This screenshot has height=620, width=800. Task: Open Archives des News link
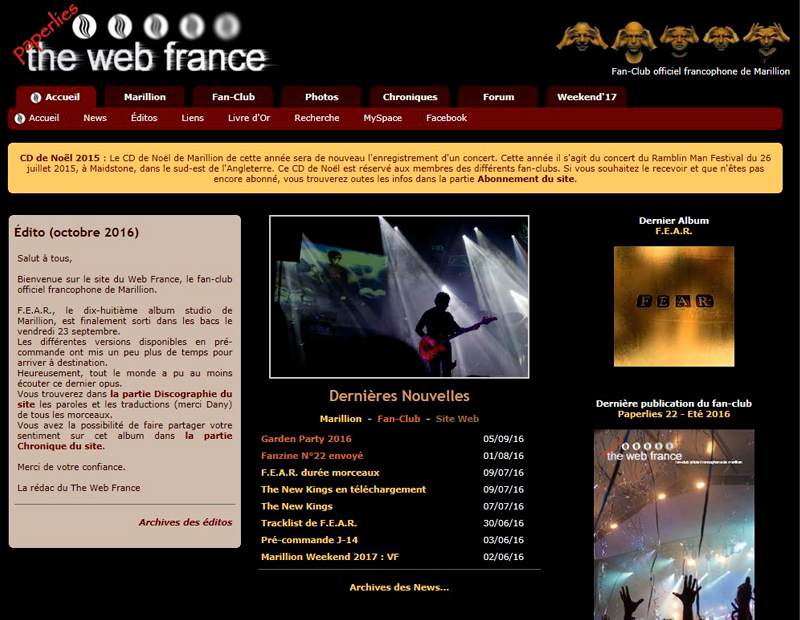coord(399,587)
